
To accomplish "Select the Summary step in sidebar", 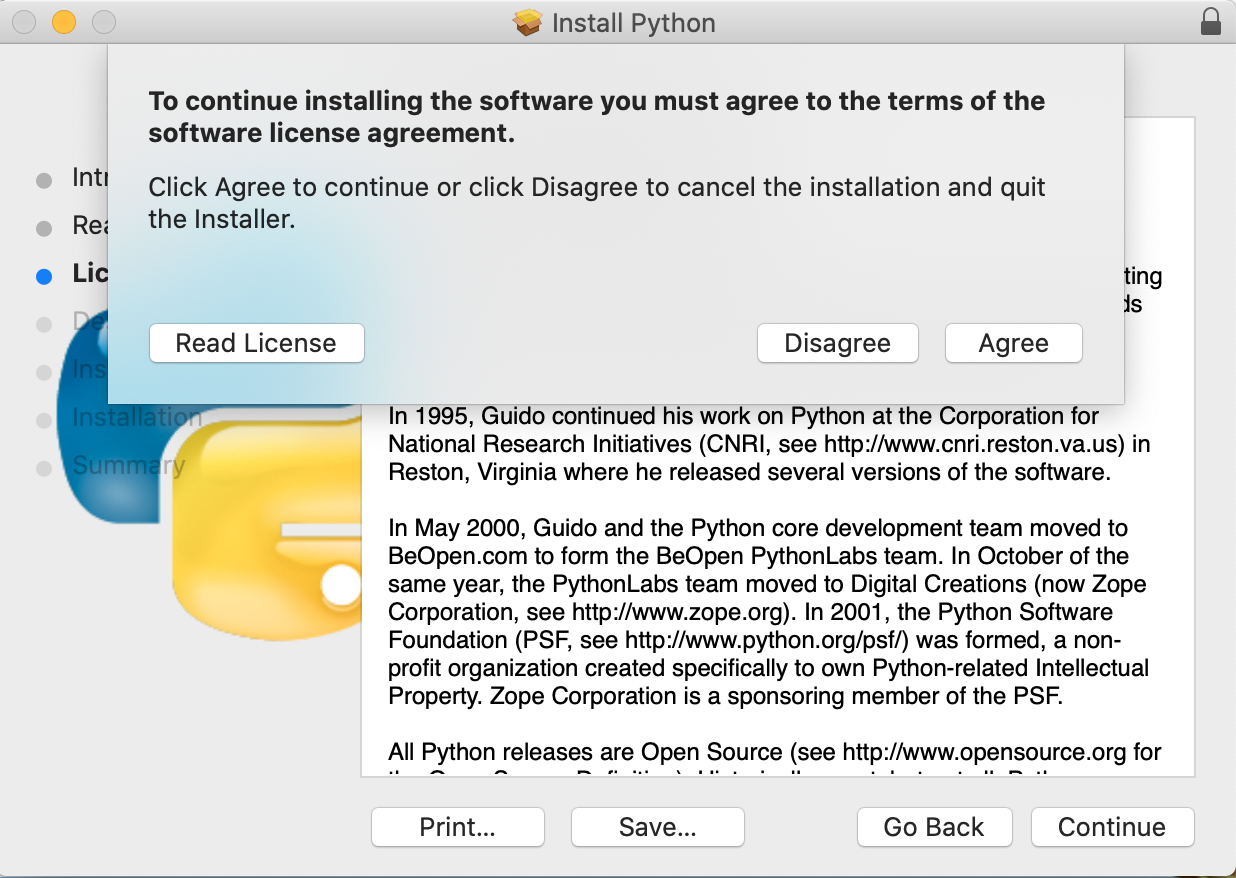I will pos(128,466).
